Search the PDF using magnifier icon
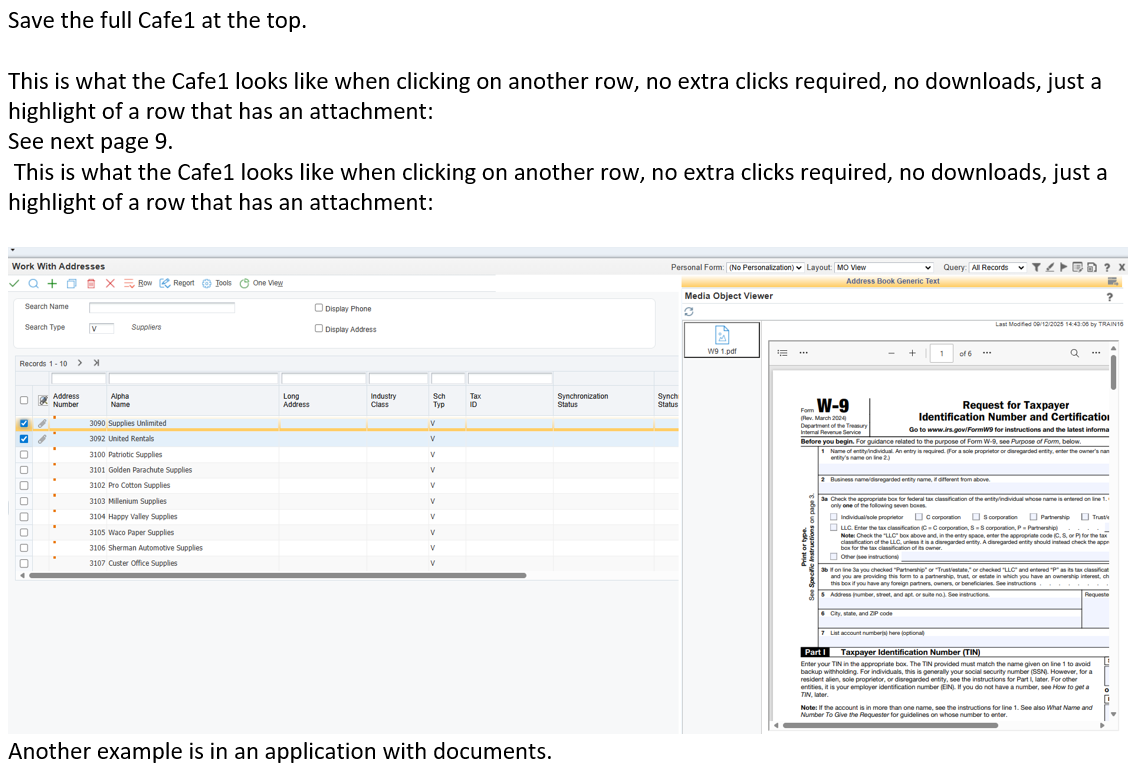Viewport: 1147px width, 771px height. (1075, 353)
